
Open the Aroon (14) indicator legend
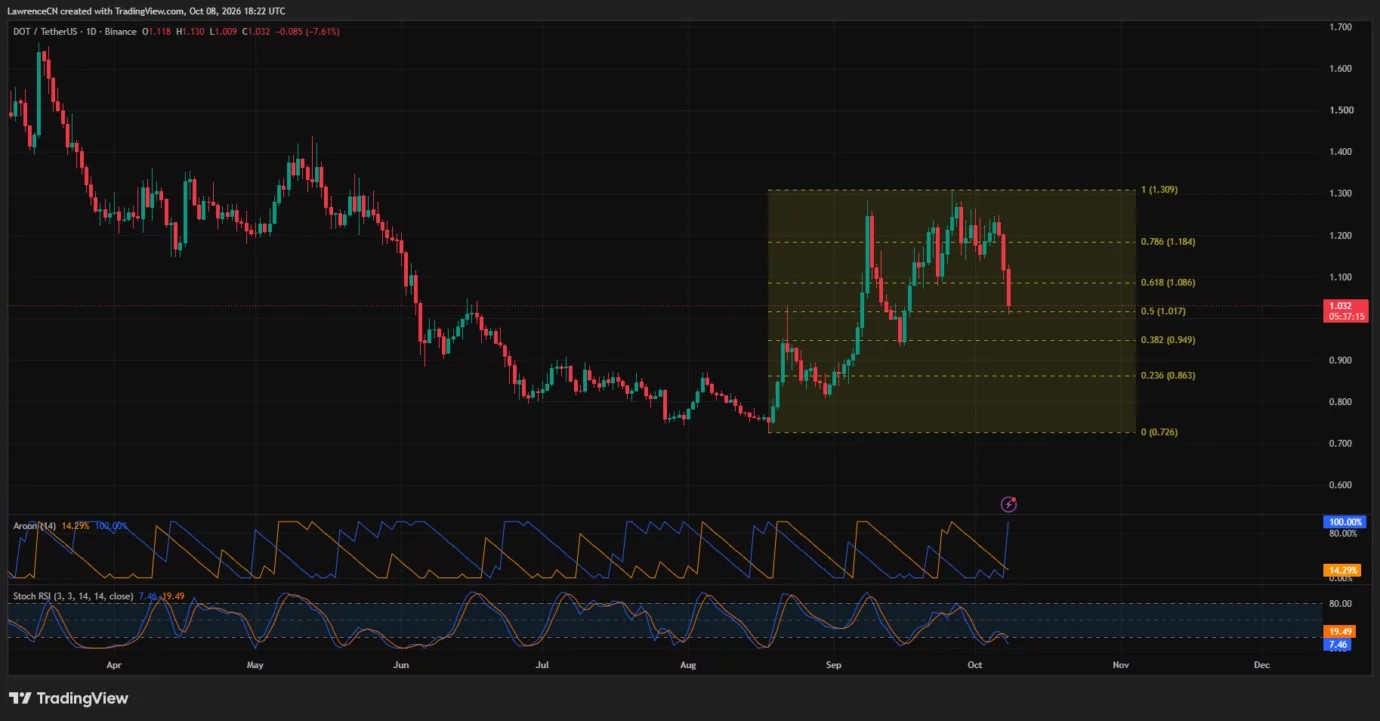pos(35,525)
